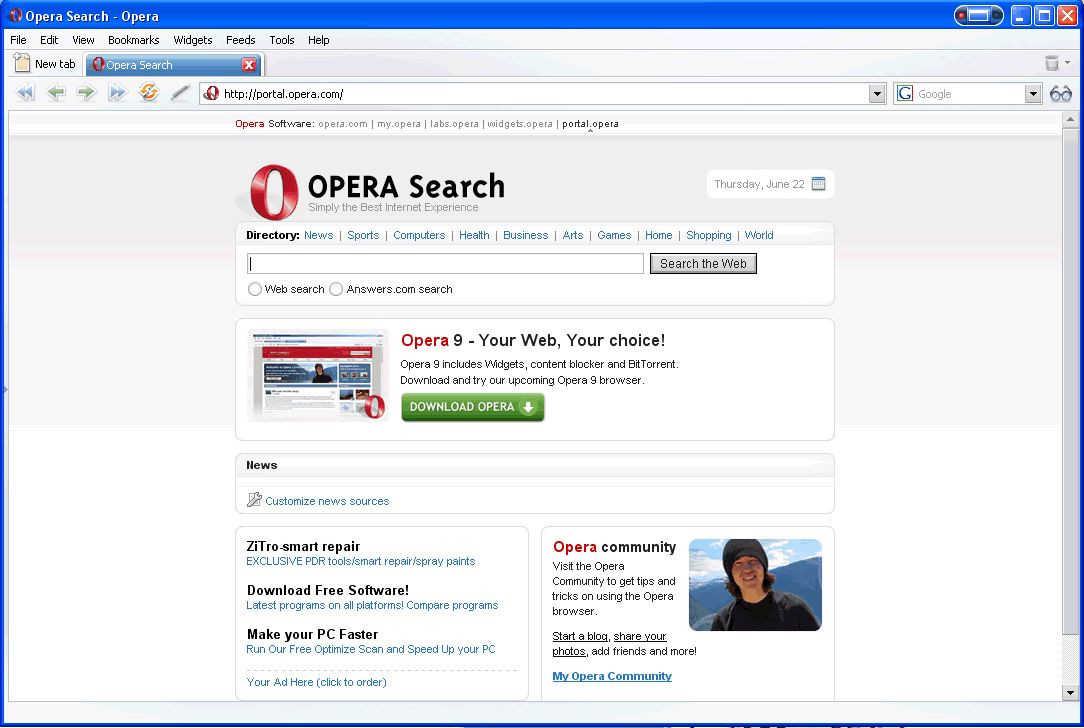Click the Rewind navigation icon
This screenshot has width=1084, height=728.
click(25, 93)
